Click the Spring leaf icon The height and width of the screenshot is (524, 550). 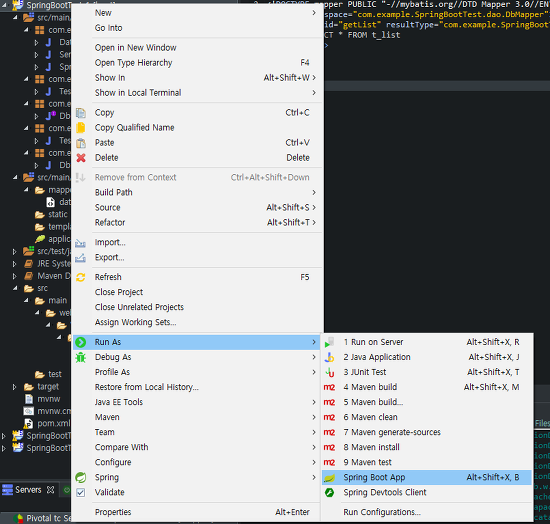click(x=81, y=478)
